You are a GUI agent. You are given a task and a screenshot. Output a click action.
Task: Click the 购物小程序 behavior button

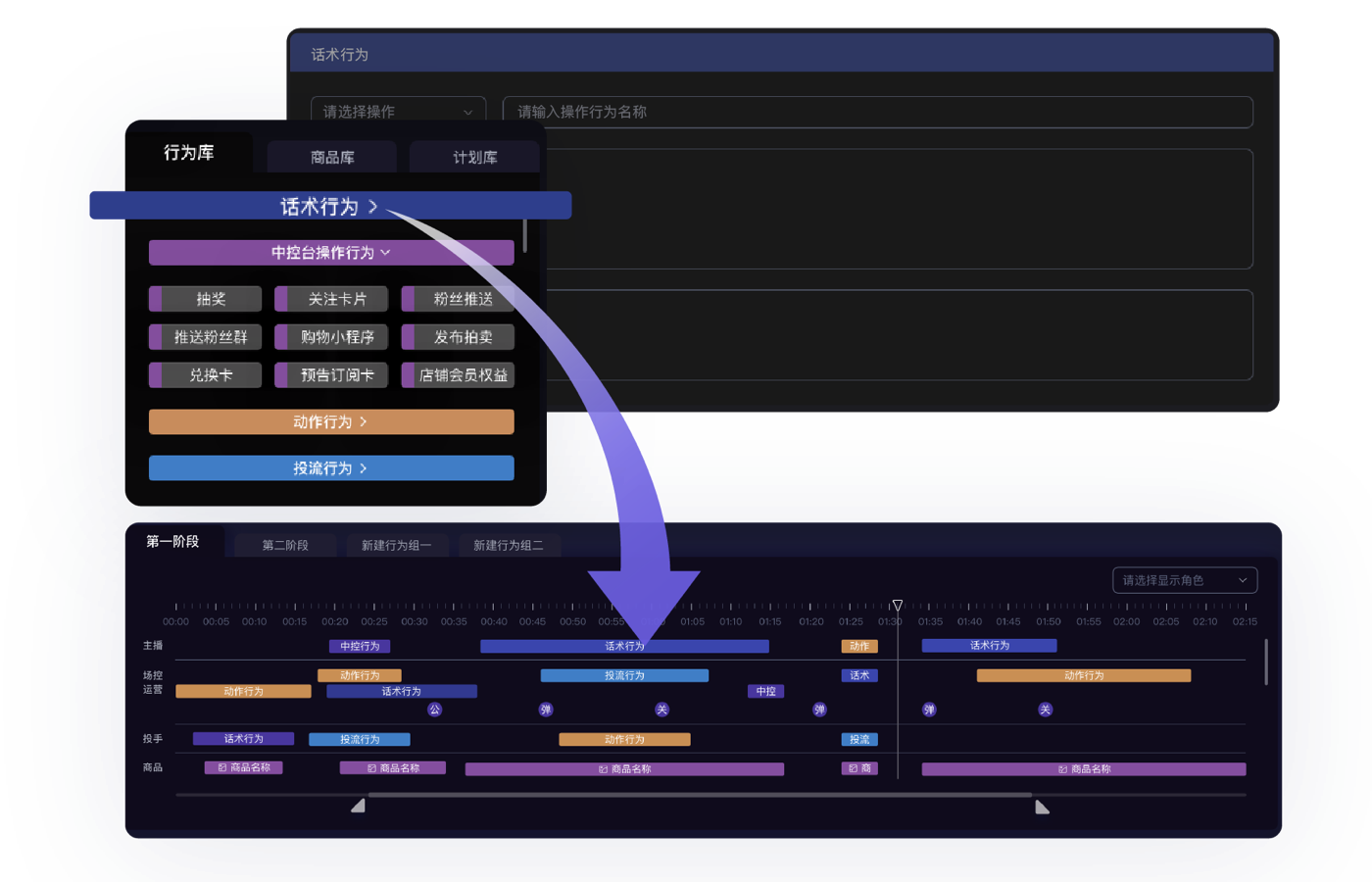(x=337, y=337)
